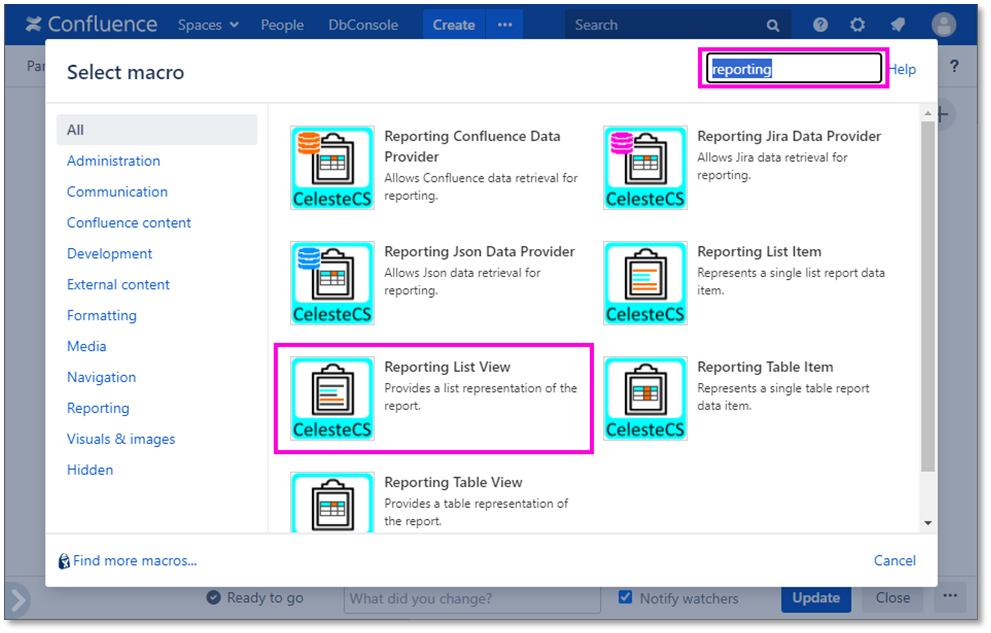
Task: Open the user profile avatar menu
Action: pos(944,25)
